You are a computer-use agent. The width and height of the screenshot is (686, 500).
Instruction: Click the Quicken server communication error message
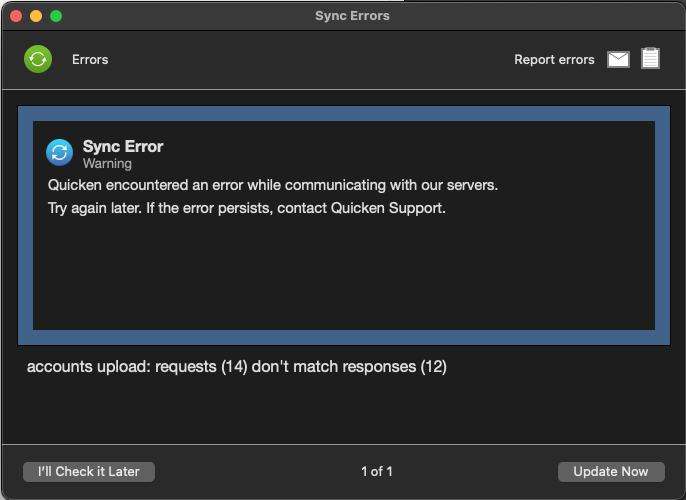click(273, 185)
